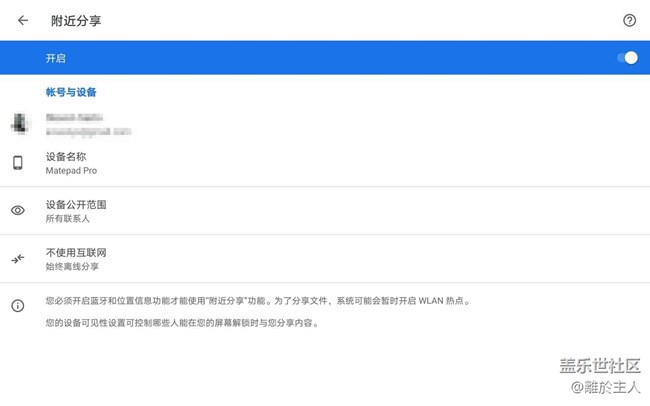Select the Matepad Pro device name value
This screenshot has height=406, width=650.
[72, 171]
